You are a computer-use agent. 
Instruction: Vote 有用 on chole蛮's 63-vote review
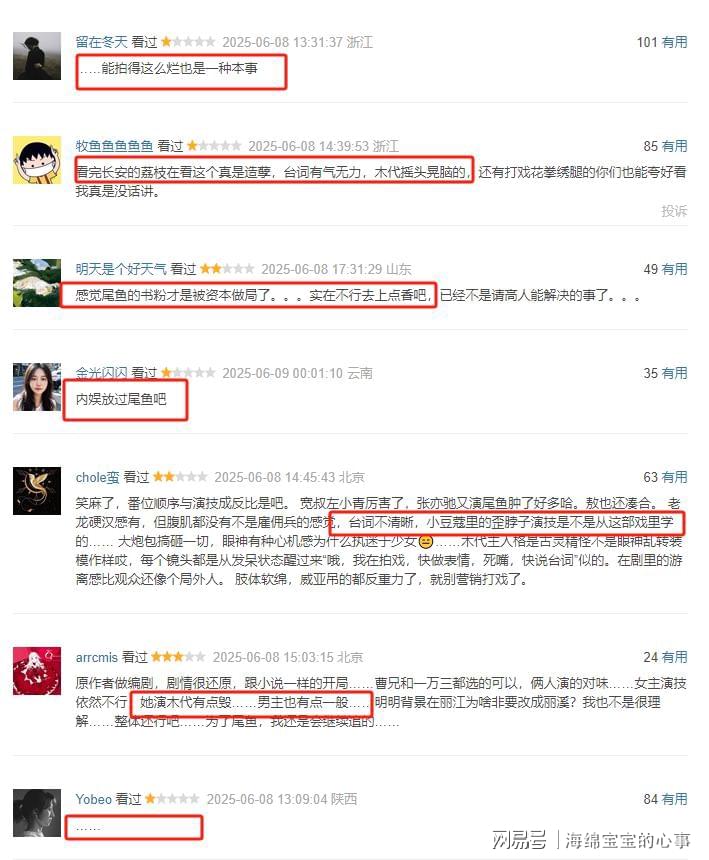[x=674, y=477]
